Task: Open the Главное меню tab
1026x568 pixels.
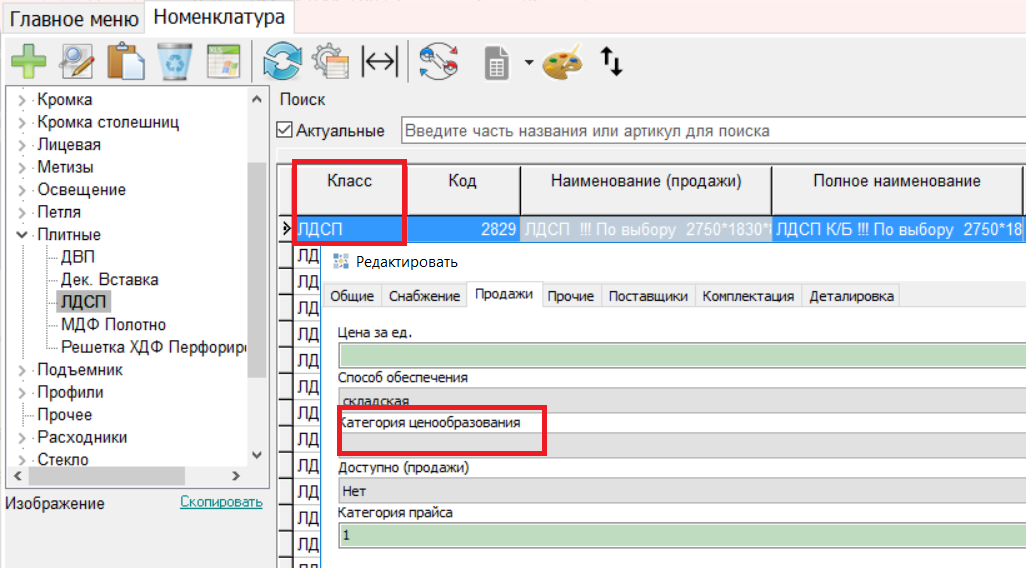Action: coord(73,18)
